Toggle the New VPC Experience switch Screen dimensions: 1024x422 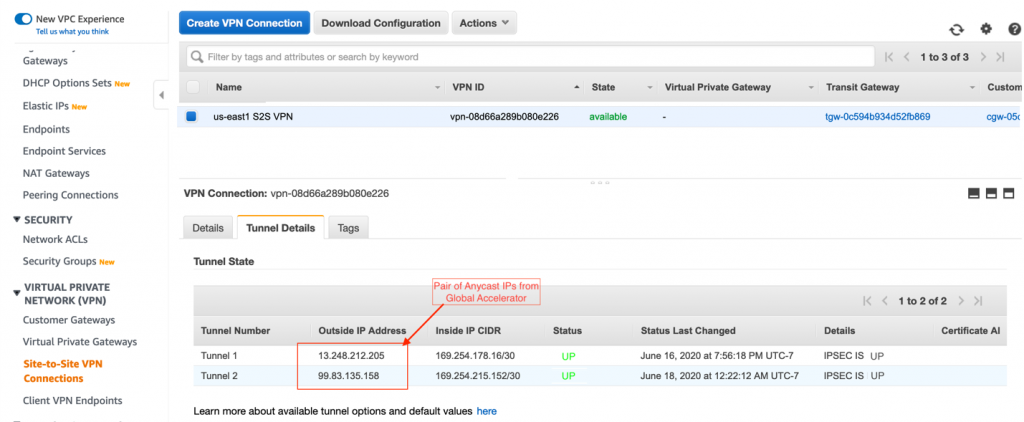23,19
